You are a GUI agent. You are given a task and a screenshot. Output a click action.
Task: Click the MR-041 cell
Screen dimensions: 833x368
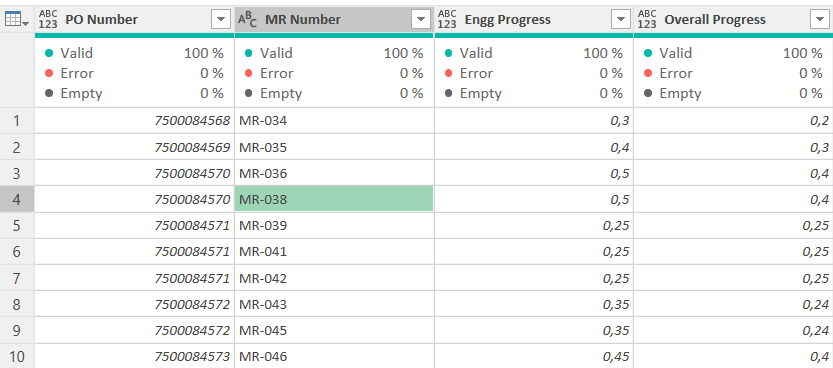click(334, 252)
